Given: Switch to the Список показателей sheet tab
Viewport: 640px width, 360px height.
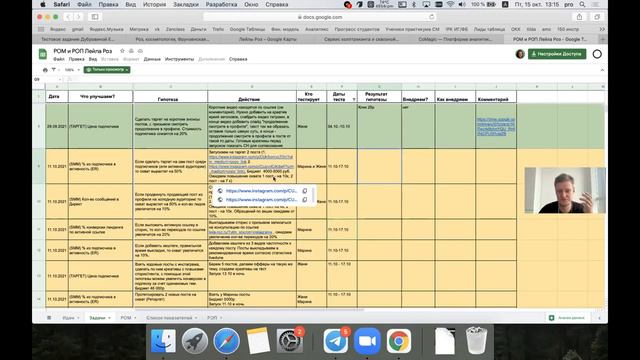Looking at the screenshot, I should pos(169,318).
